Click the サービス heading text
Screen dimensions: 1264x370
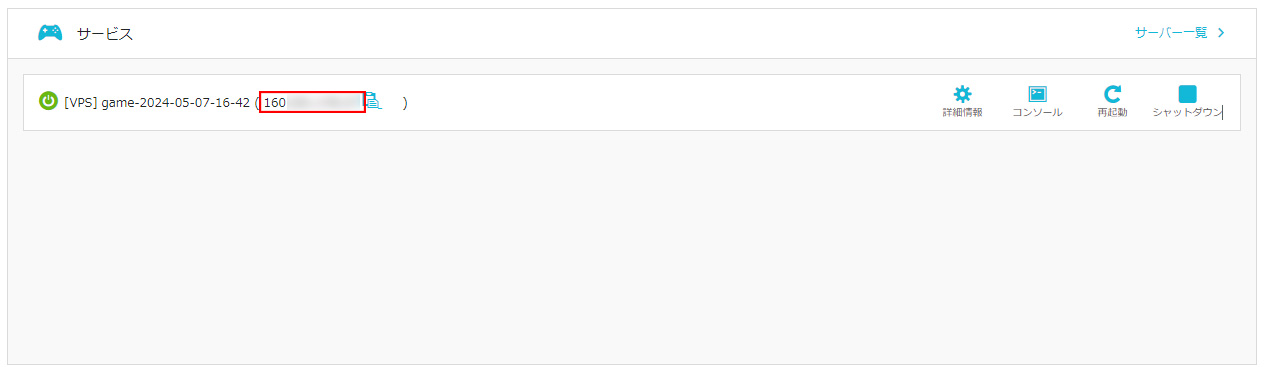105,34
